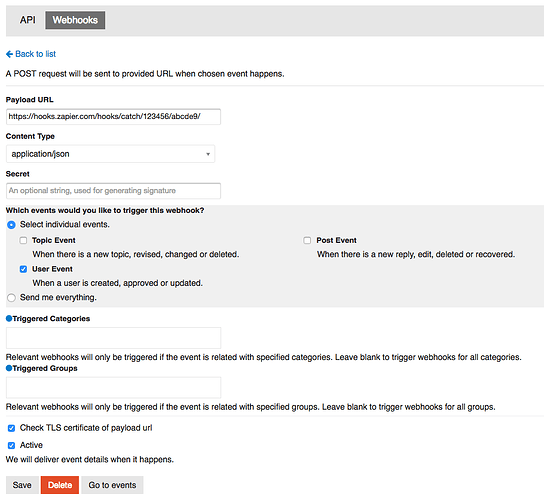Check the Post Event checkbox
The image size is (544, 500).
307,240
